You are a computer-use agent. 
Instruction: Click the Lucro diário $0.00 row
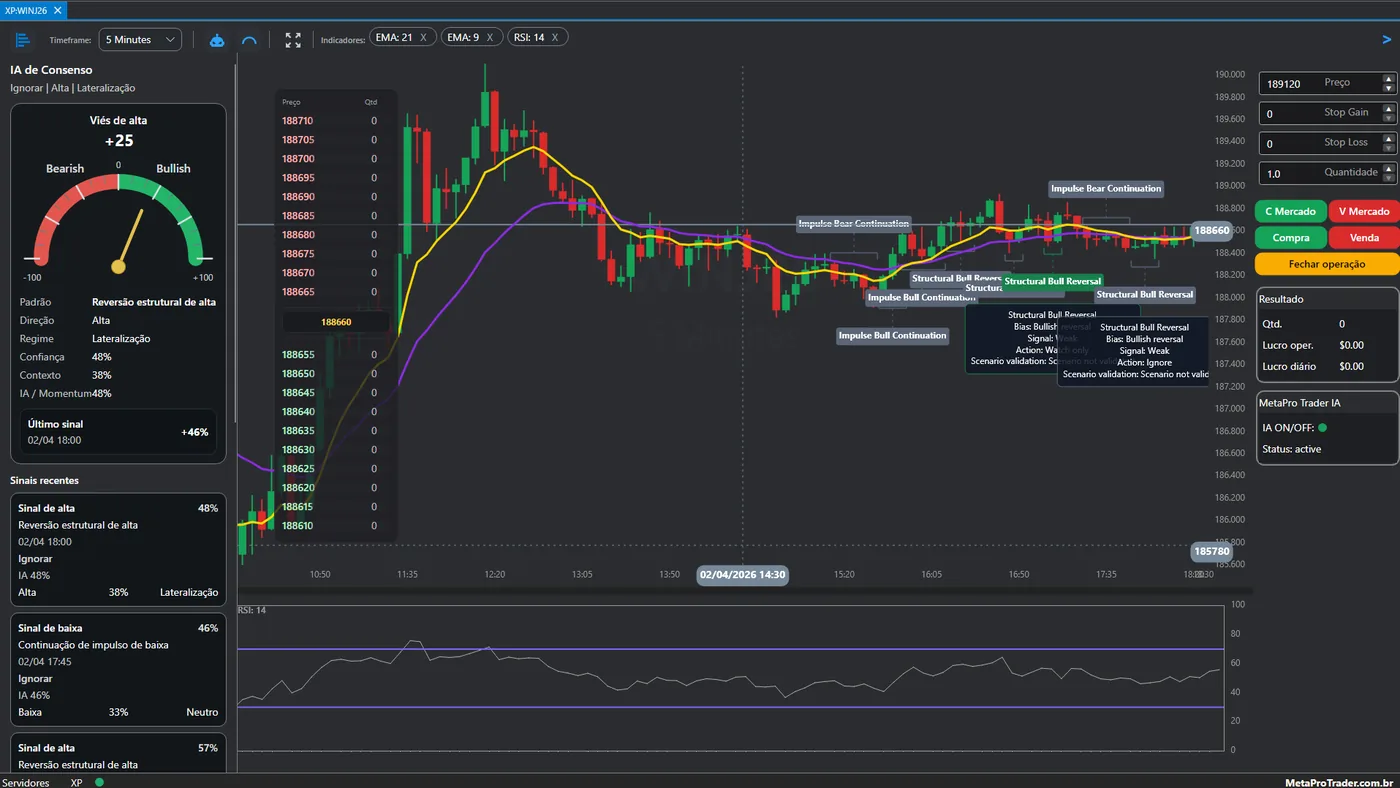pos(1313,366)
